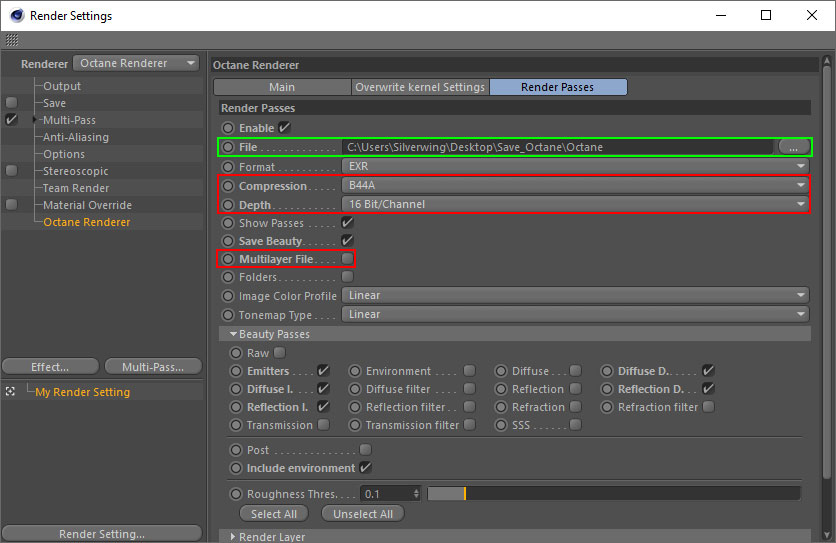Viewport: 836px width, 543px height.
Task: Click the animation circle beside Post
Action: 236,450
